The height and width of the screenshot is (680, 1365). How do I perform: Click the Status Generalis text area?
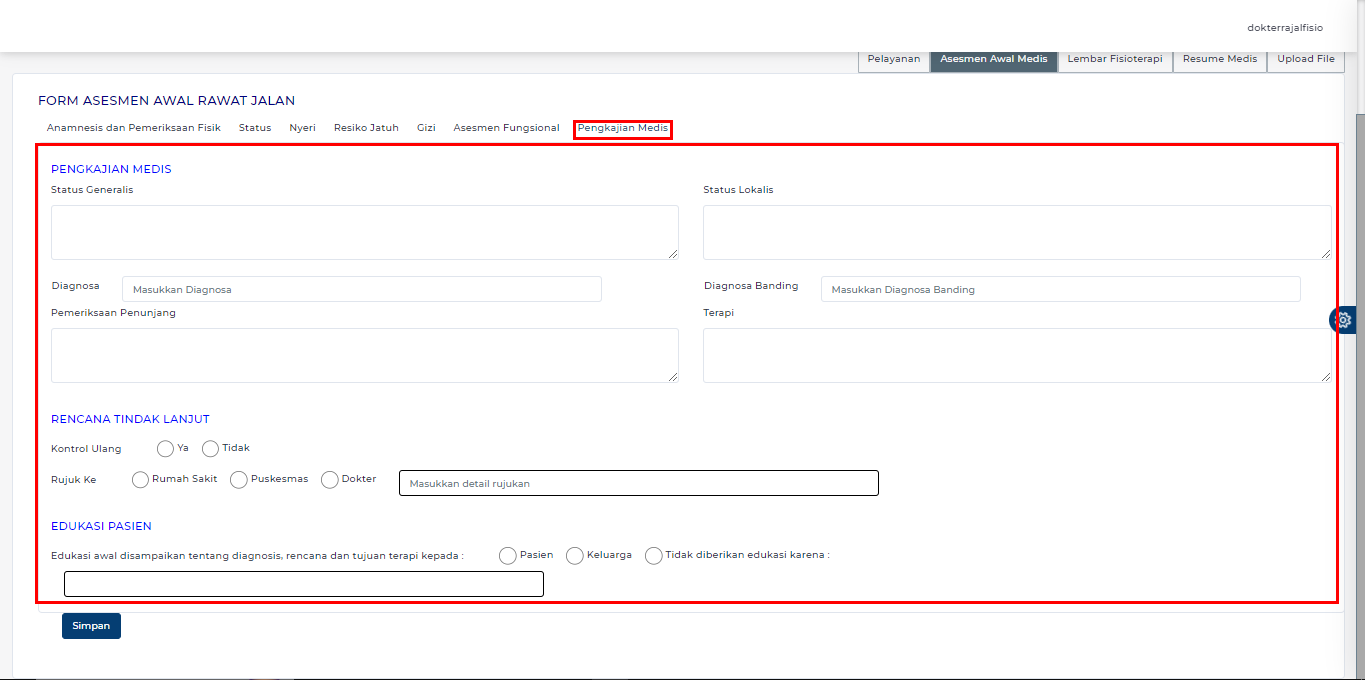364,233
